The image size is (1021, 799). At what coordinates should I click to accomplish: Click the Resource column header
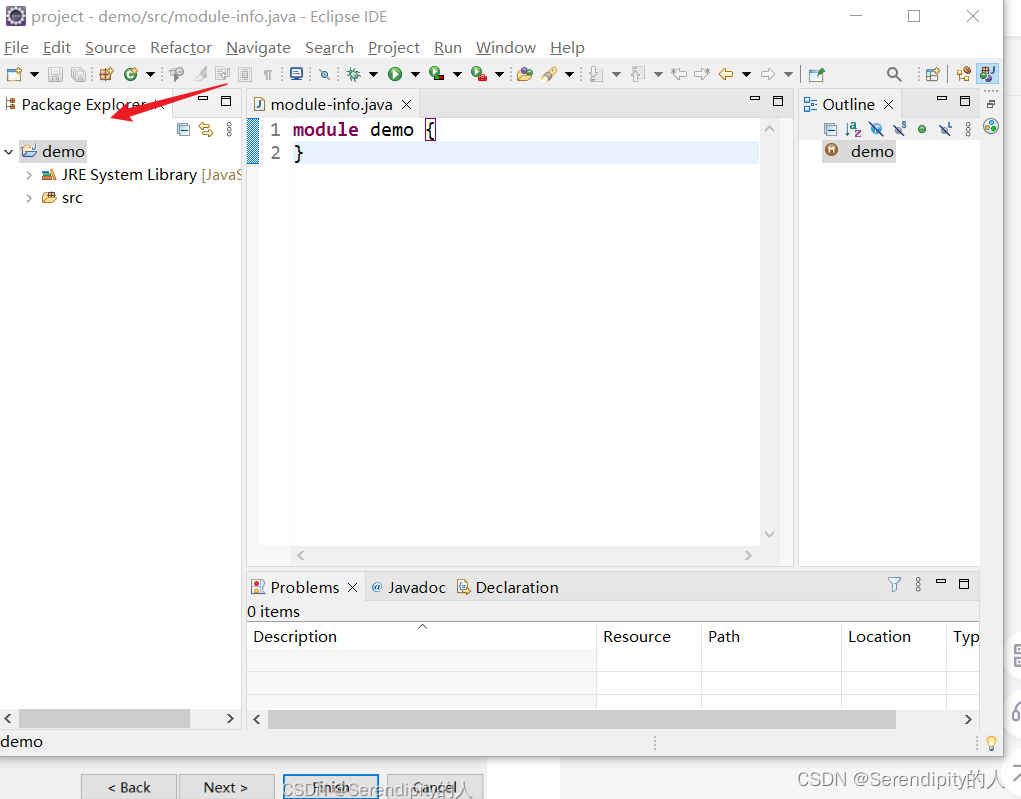(649, 636)
